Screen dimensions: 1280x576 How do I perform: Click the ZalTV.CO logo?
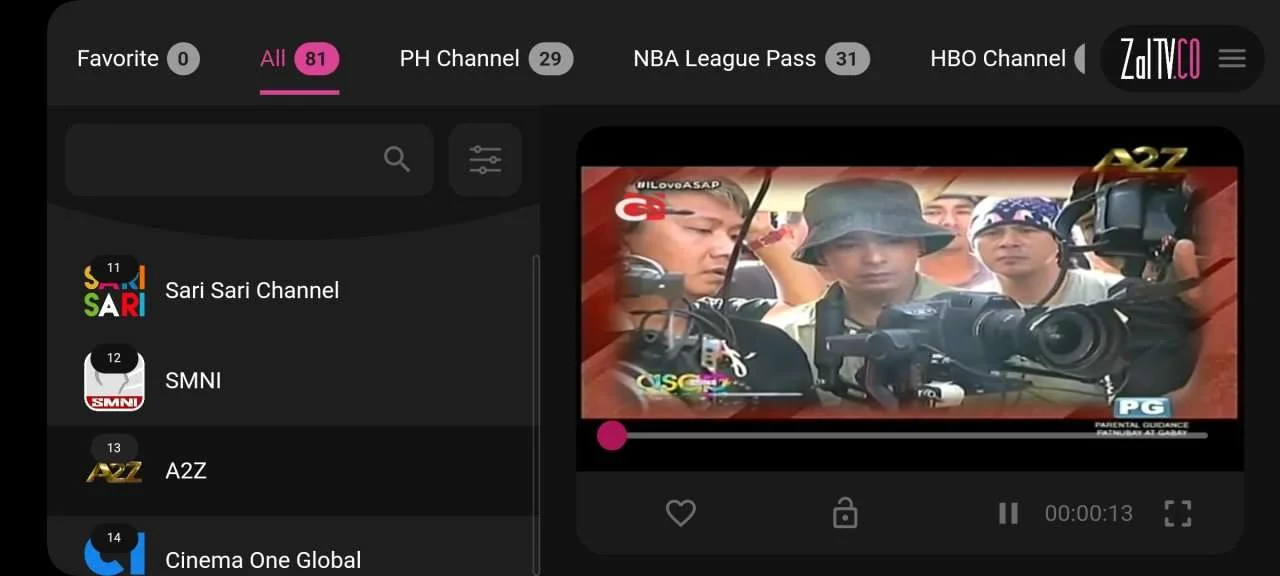pyautogui.click(x=1160, y=59)
